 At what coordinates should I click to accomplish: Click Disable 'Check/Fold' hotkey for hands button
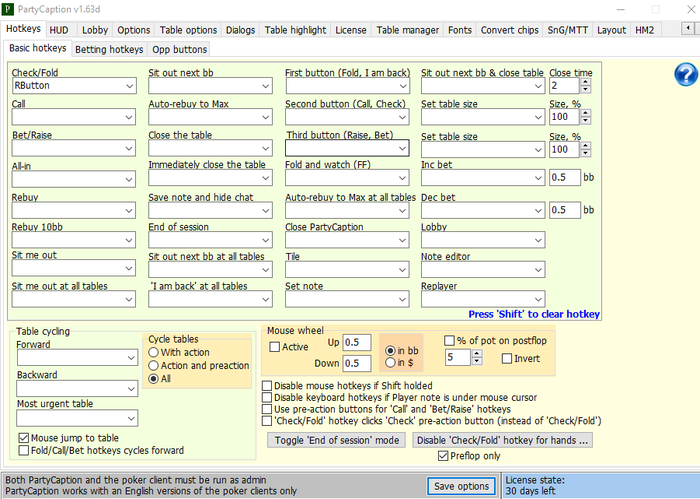pos(503,440)
